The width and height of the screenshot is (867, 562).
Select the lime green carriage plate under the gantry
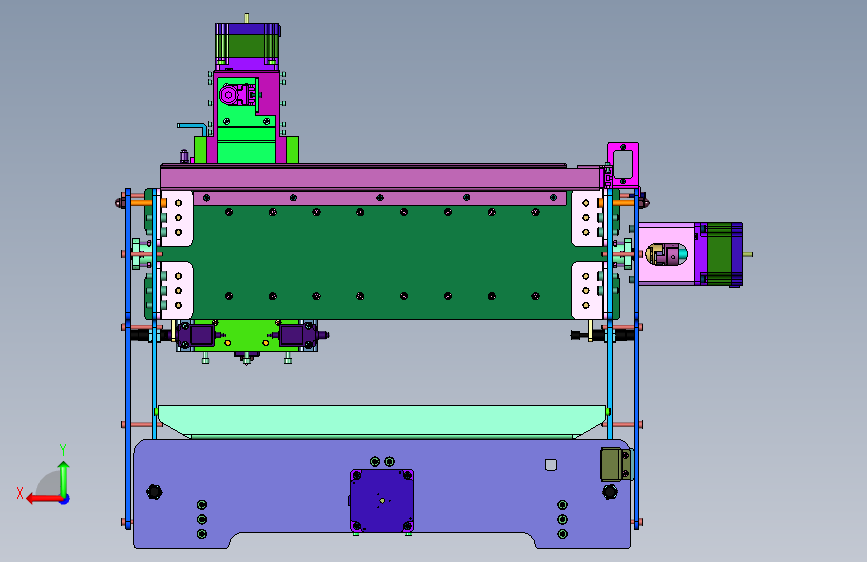click(x=247, y=336)
